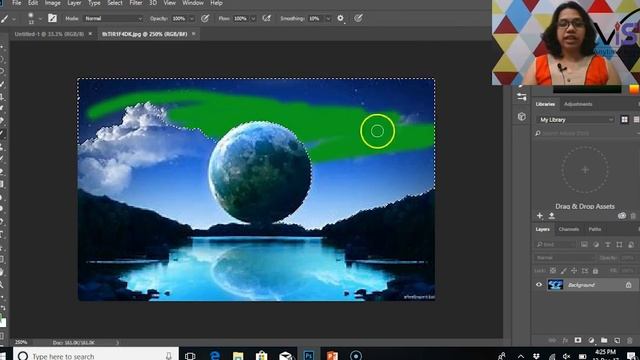Click the zoom level field in status bar
This screenshot has width=640, height=360.
[x=21, y=342]
